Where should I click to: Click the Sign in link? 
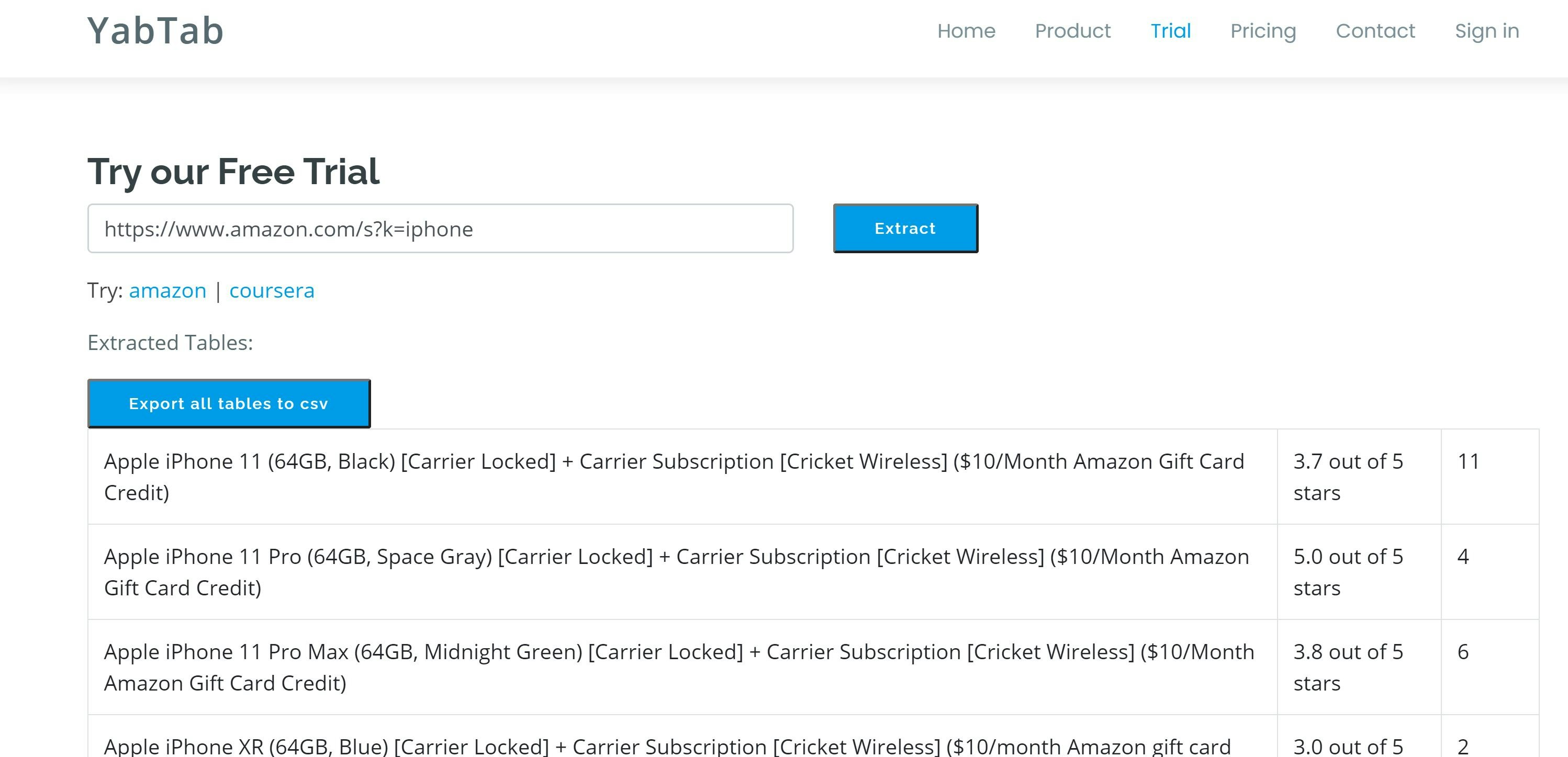coord(1486,31)
